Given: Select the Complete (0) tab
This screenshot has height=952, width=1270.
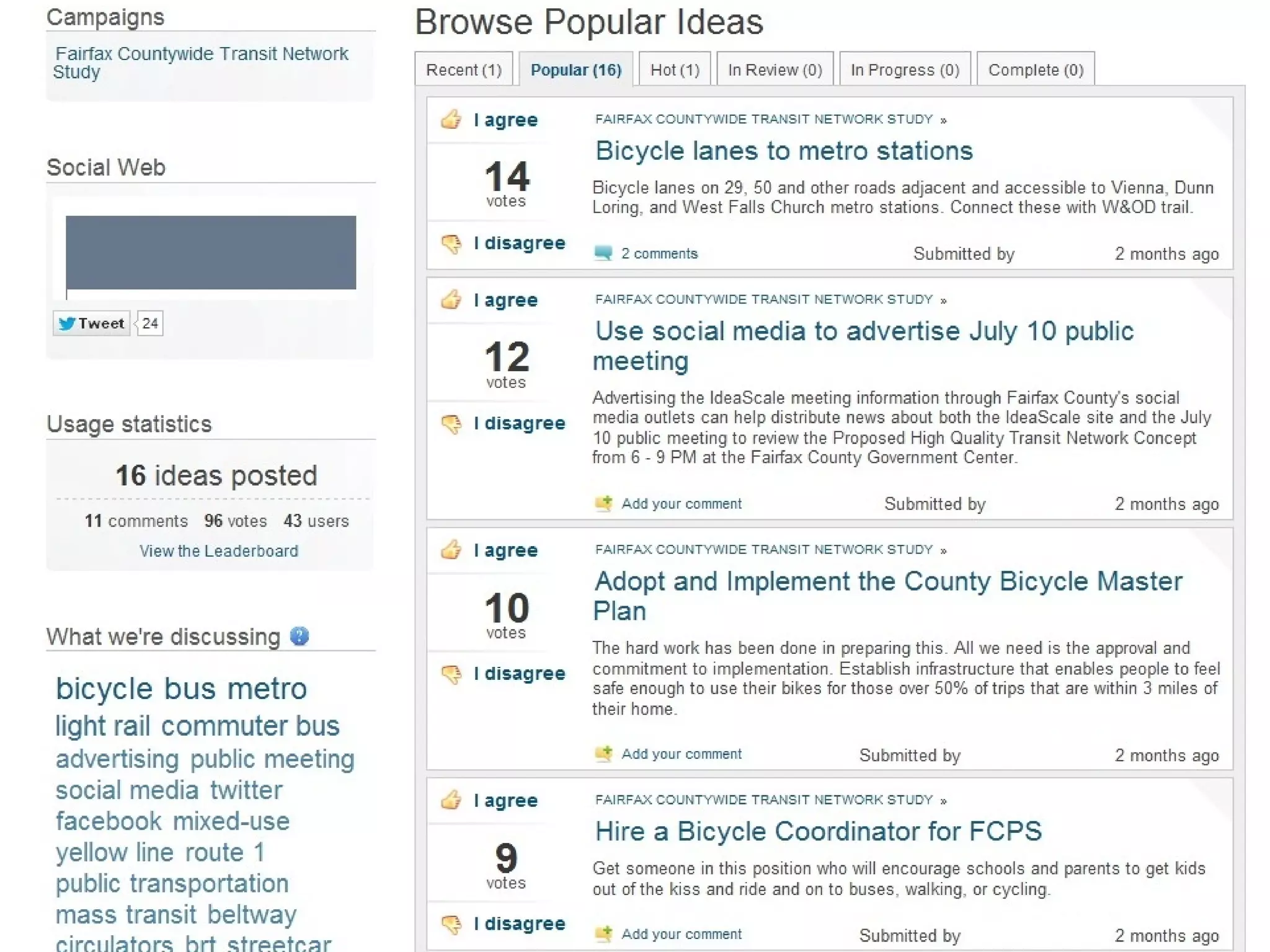Looking at the screenshot, I should click(x=1036, y=69).
